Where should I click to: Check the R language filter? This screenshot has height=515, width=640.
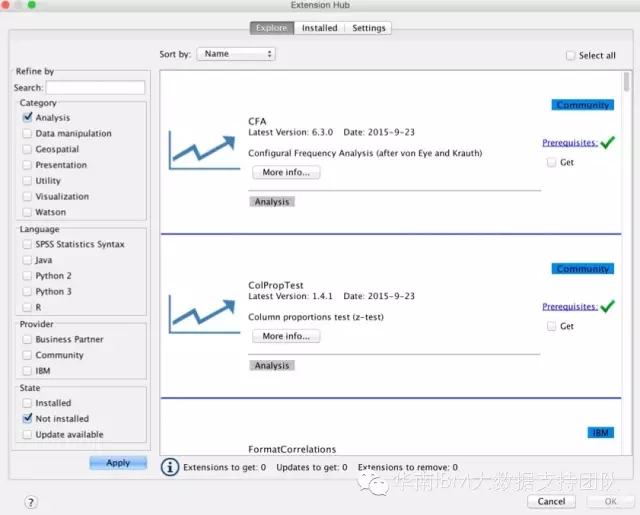pos(27,307)
